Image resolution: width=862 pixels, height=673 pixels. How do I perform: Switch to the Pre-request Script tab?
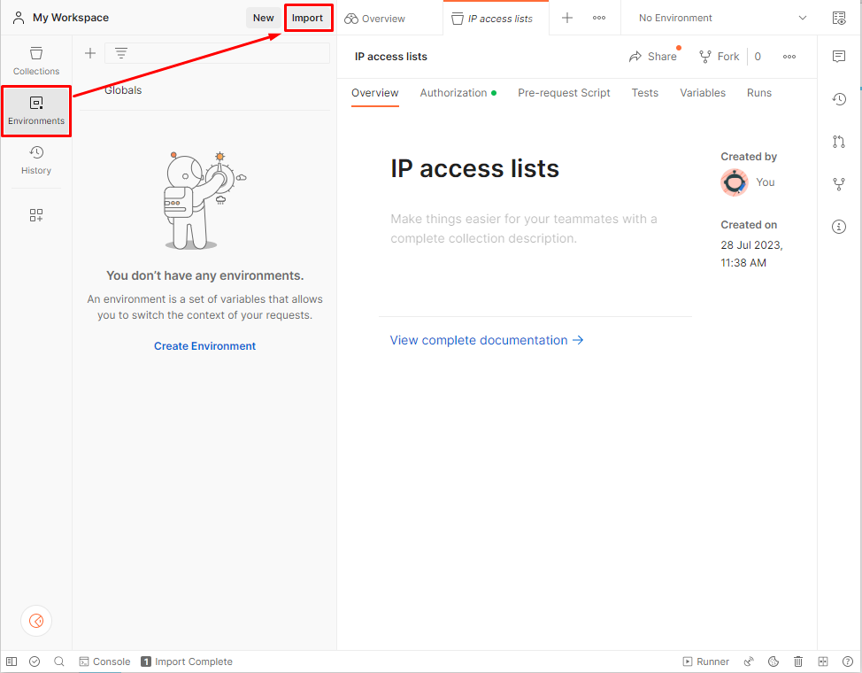(564, 93)
